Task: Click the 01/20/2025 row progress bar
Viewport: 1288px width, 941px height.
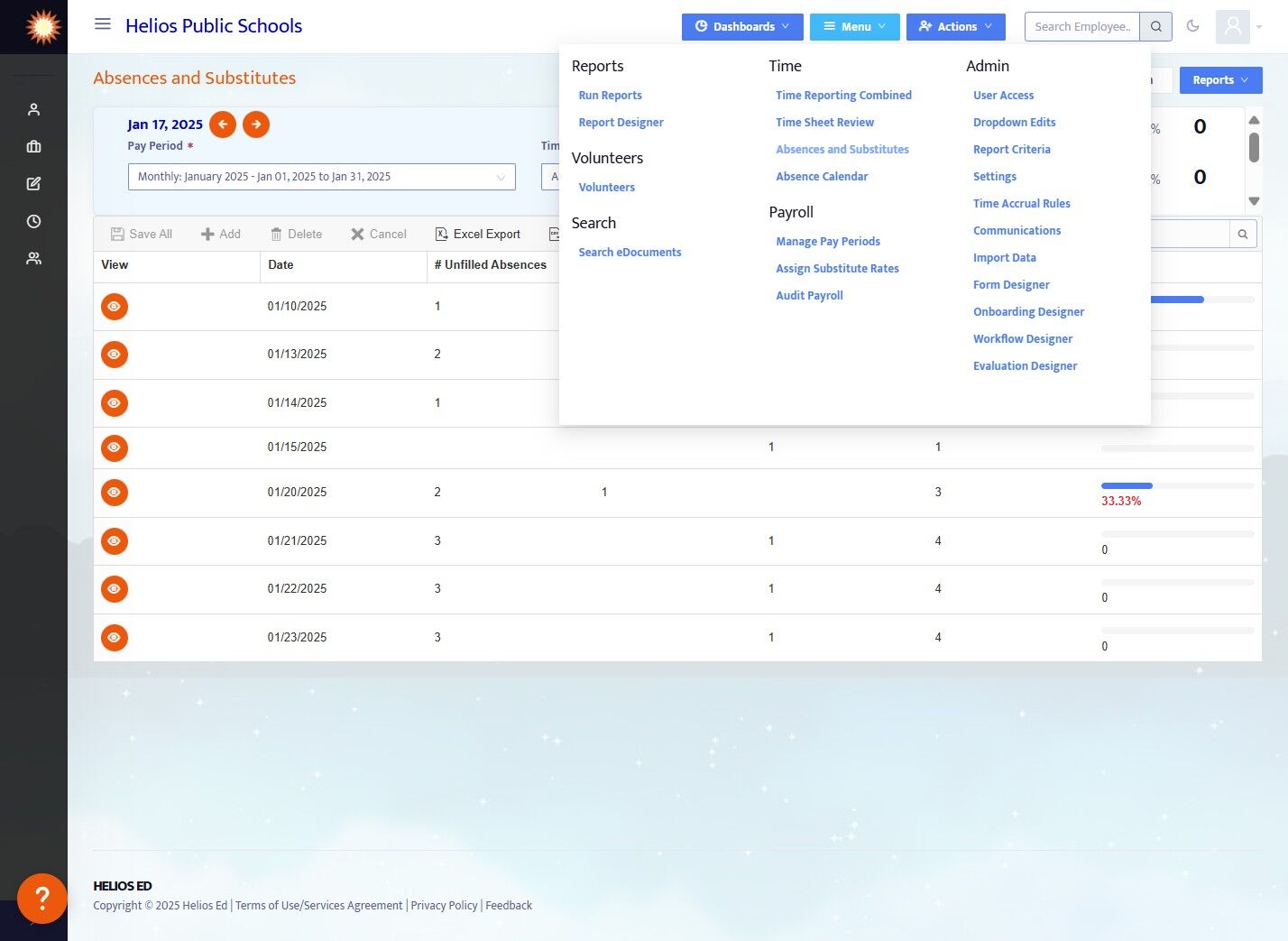Action: point(1178,486)
